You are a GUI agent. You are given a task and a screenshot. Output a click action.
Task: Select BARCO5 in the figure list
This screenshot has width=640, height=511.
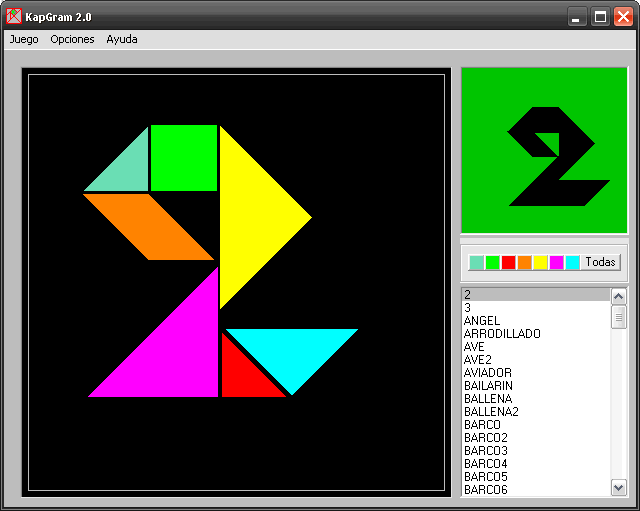coord(536,477)
